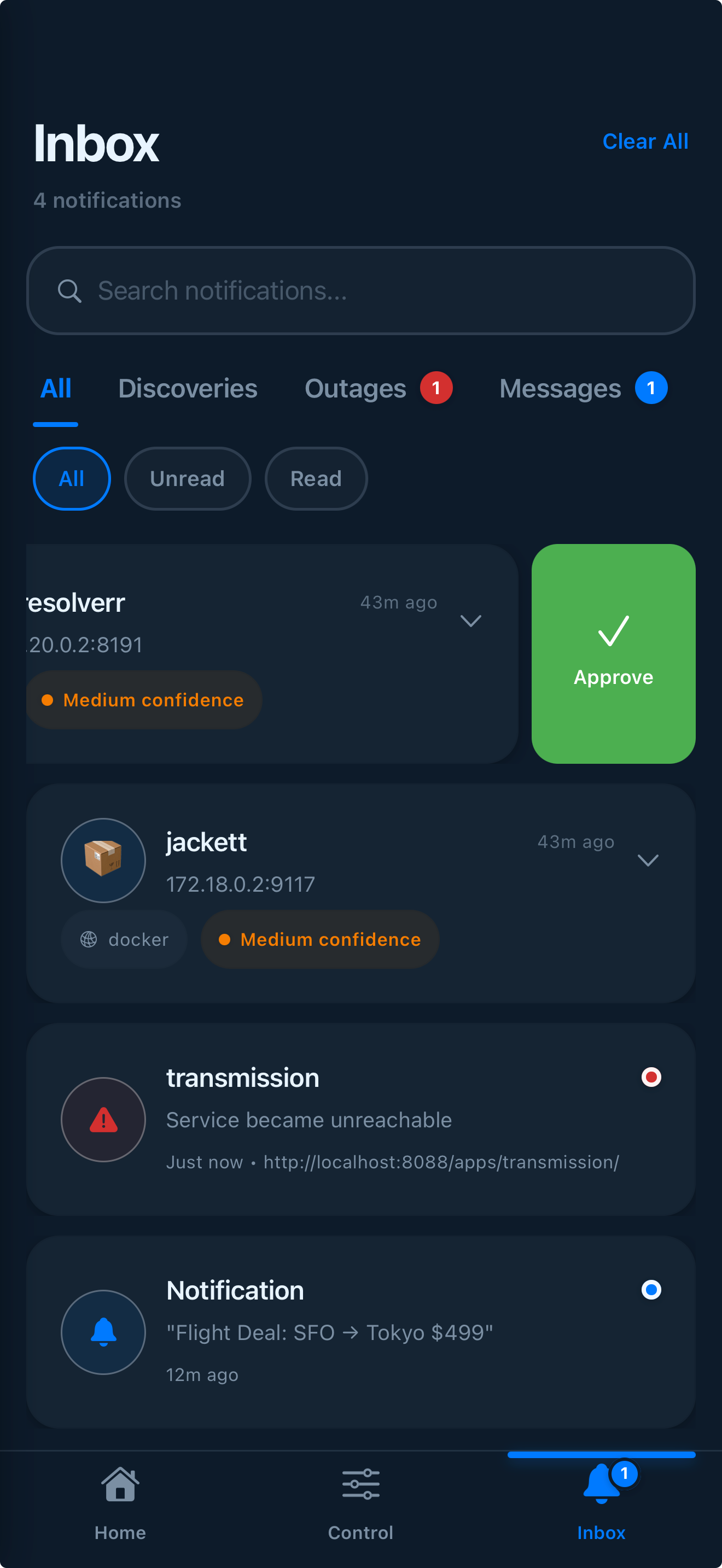Select the Read filter pill
Screen dimensions: 722x1568
(x=316, y=478)
